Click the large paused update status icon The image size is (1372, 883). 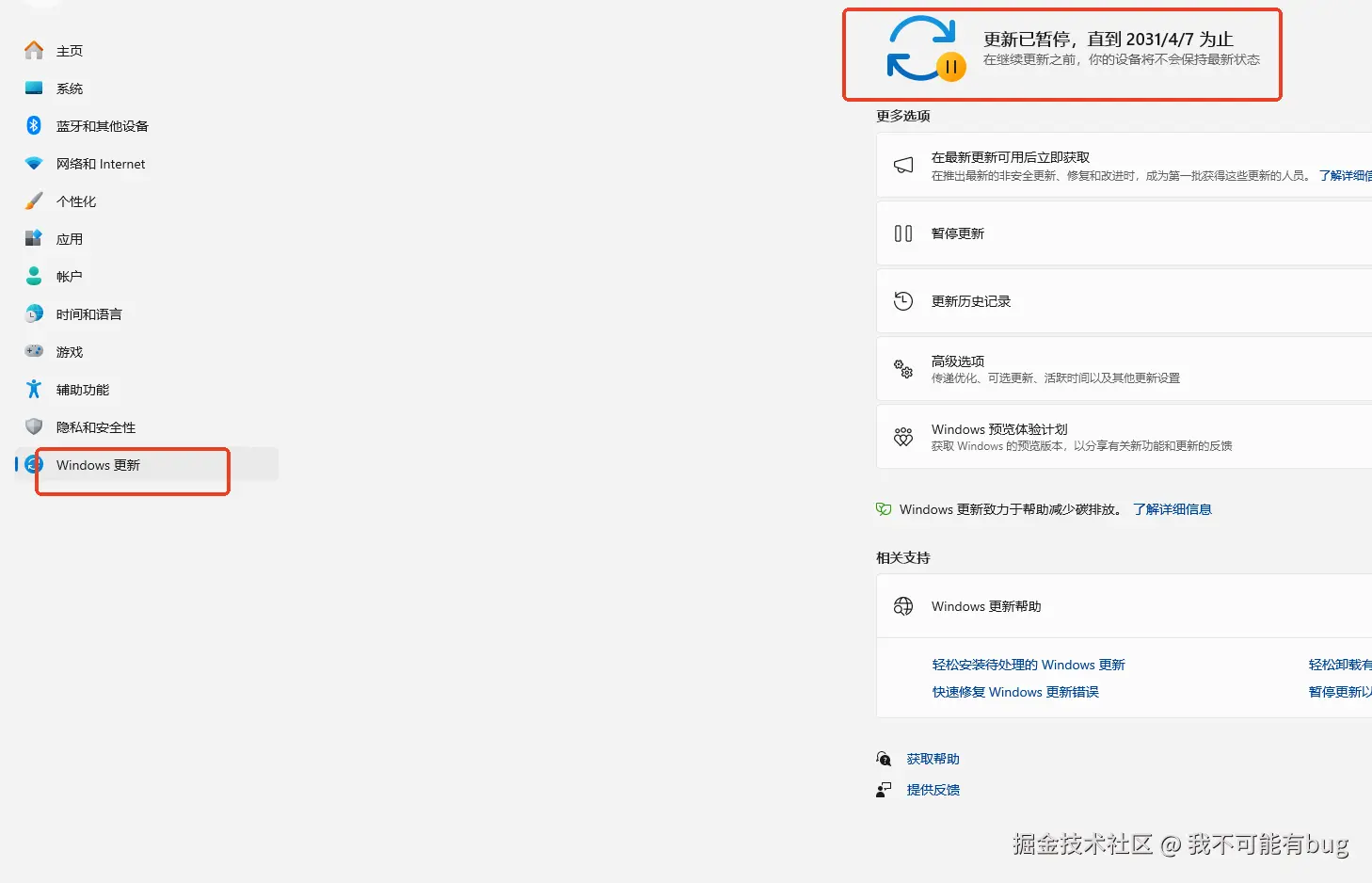pyautogui.click(x=926, y=49)
